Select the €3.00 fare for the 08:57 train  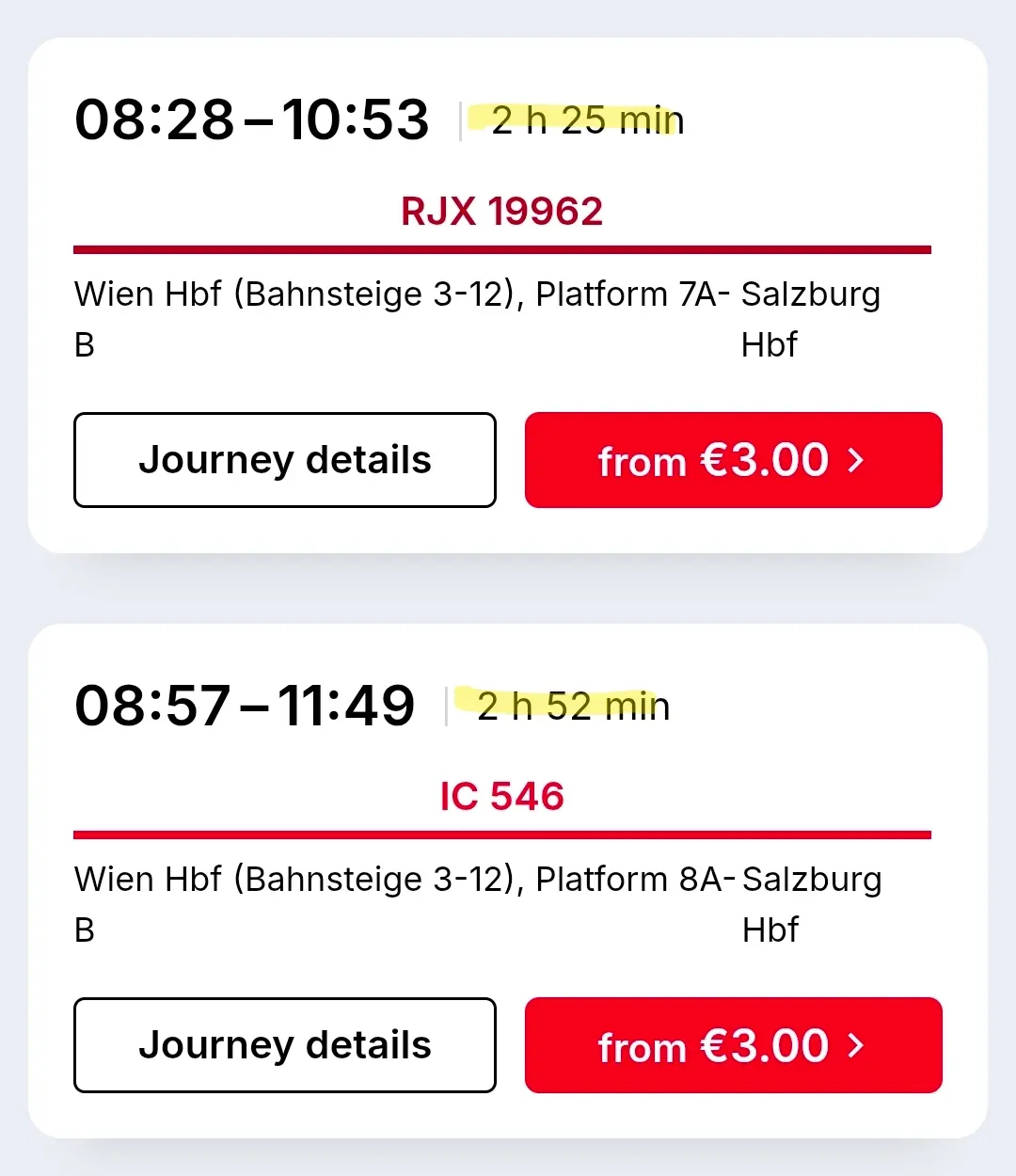pyautogui.click(x=734, y=1045)
